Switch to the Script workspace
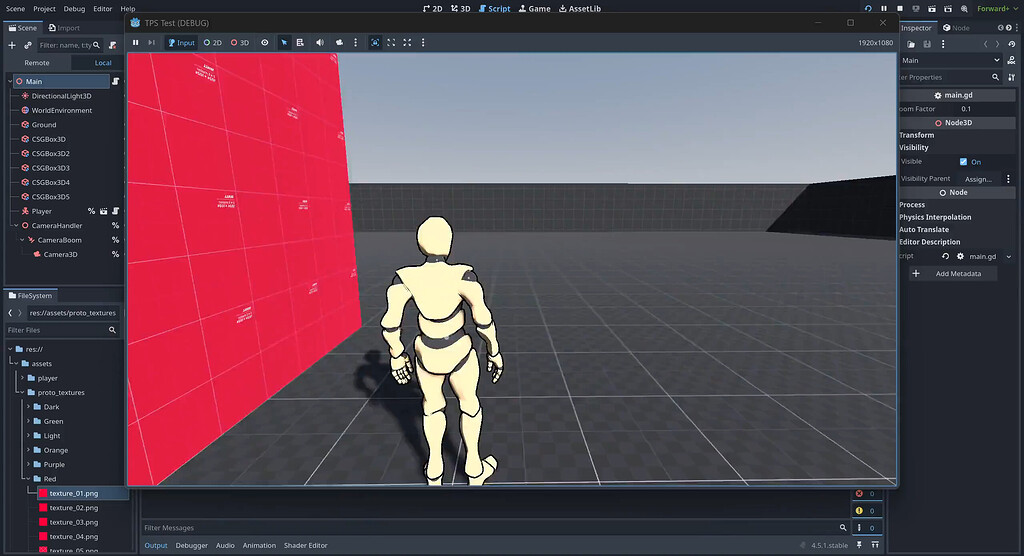The height and width of the screenshot is (556, 1024). click(494, 8)
